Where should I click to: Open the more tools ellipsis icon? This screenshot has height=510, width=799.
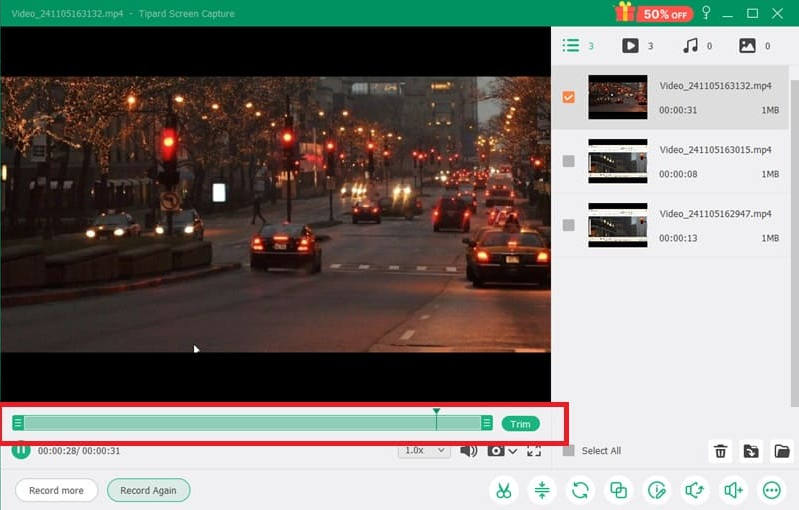click(771, 490)
